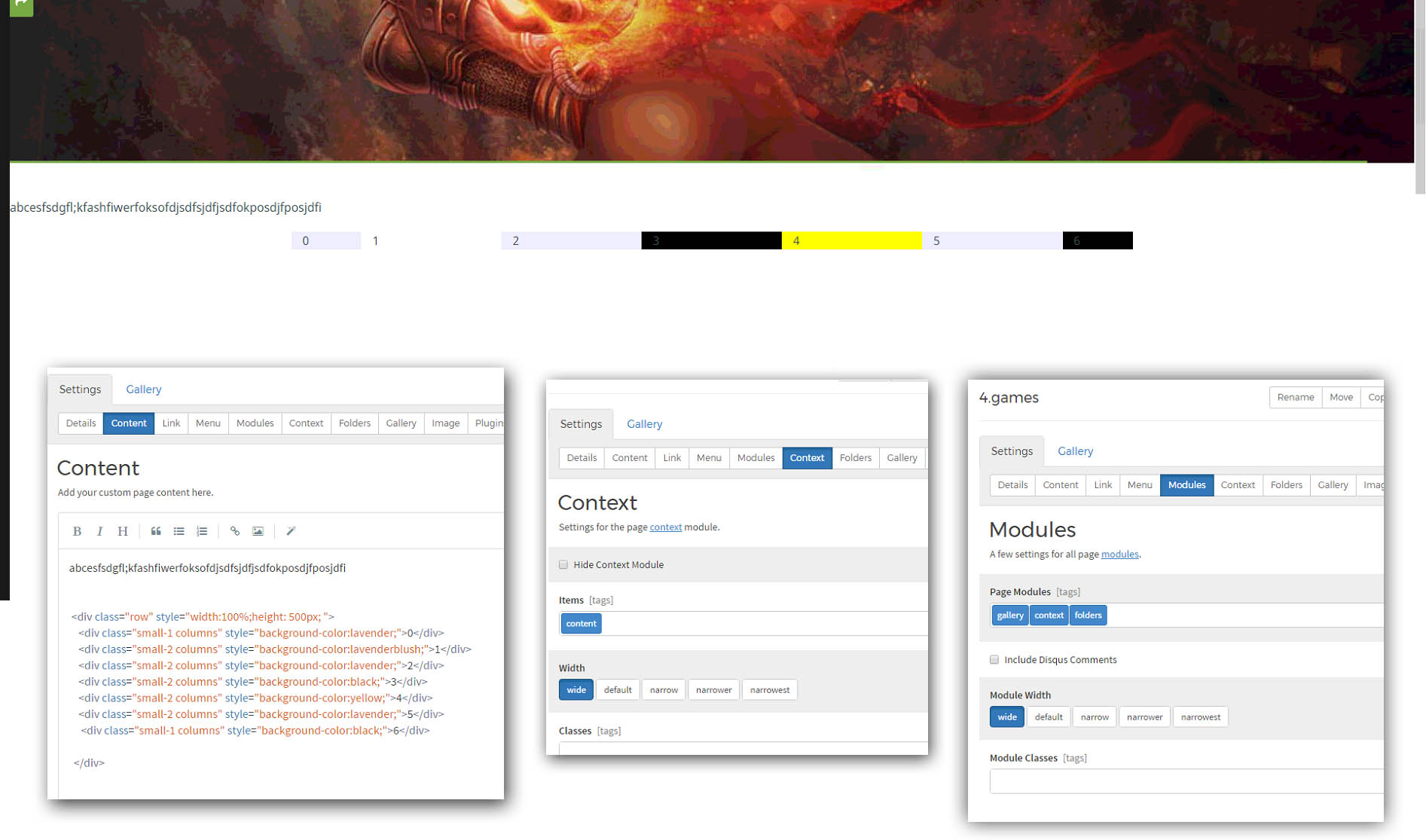The width and height of the screenshot is (1426, 840).
Task: Set Module Width to narrowest
Action: coord(1201,717)
